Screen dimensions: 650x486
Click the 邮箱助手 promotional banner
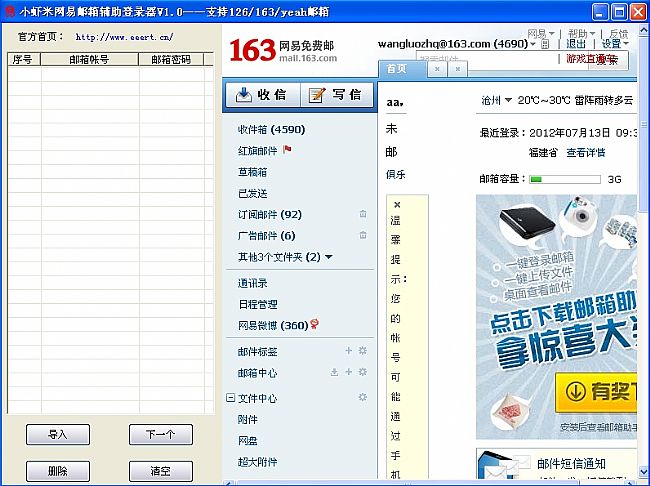(x=556, y=317)
